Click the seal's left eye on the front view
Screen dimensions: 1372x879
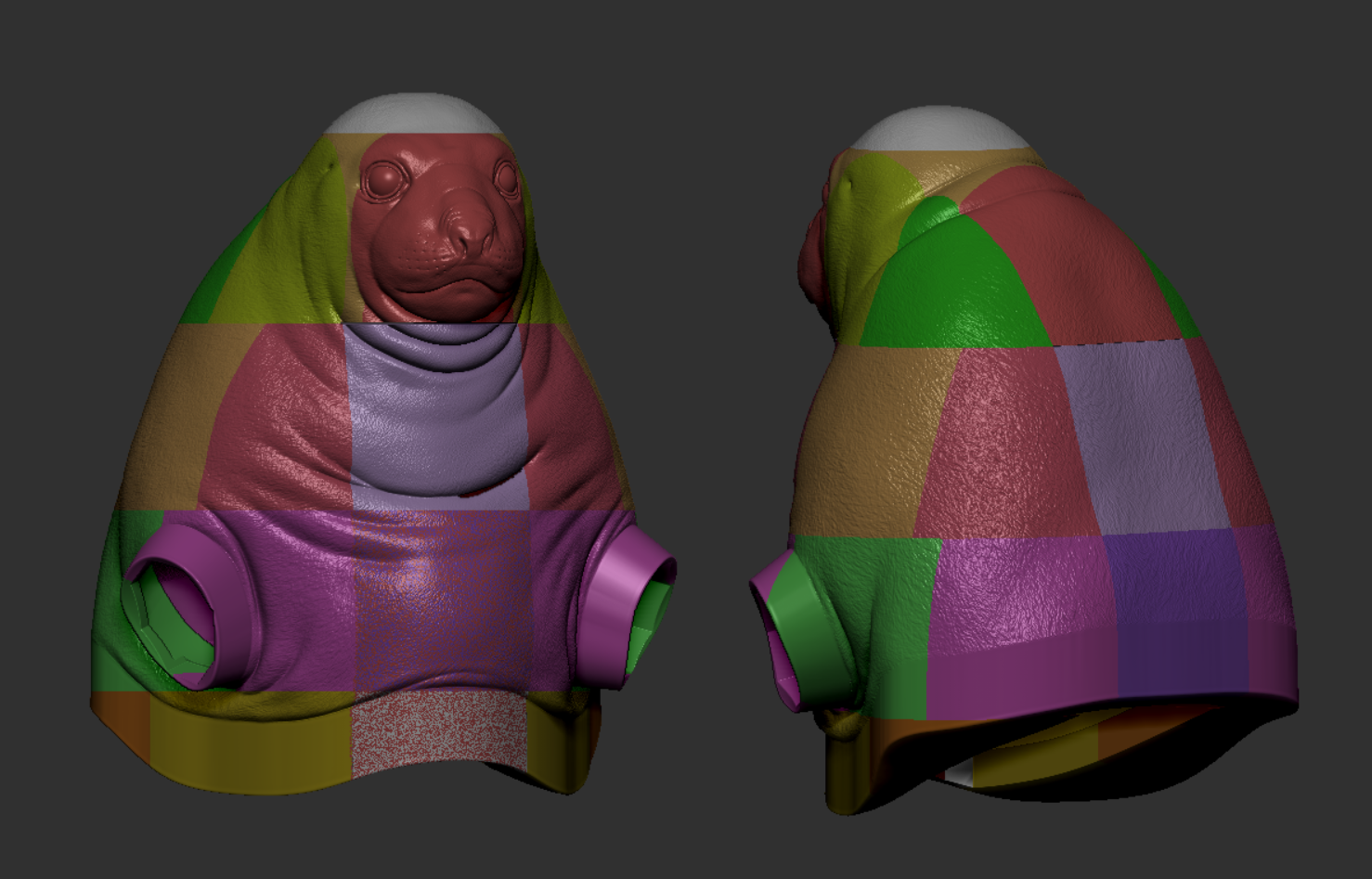tap(381, 180)
